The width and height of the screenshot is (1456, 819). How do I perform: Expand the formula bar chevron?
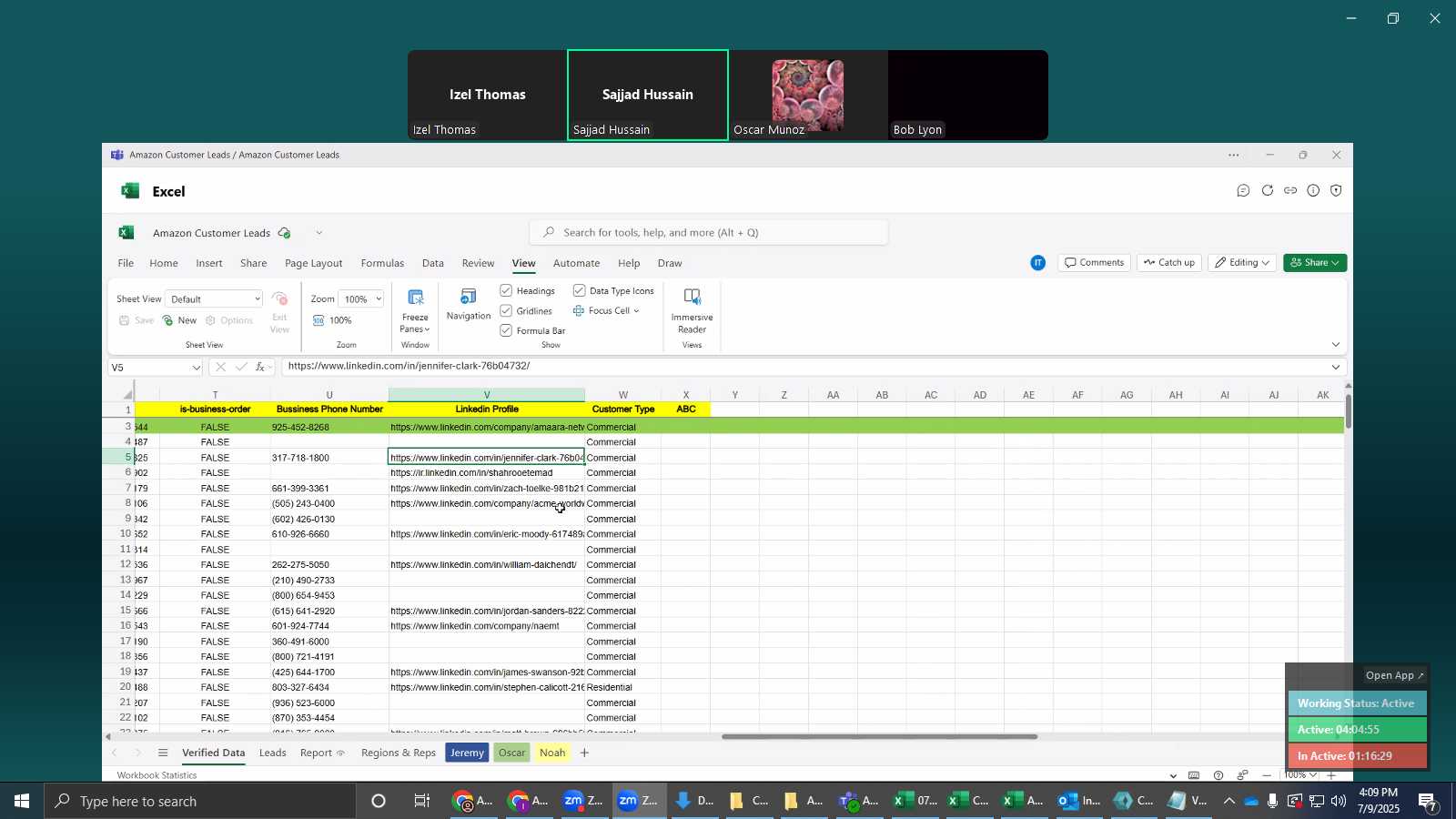(1336, 368)
